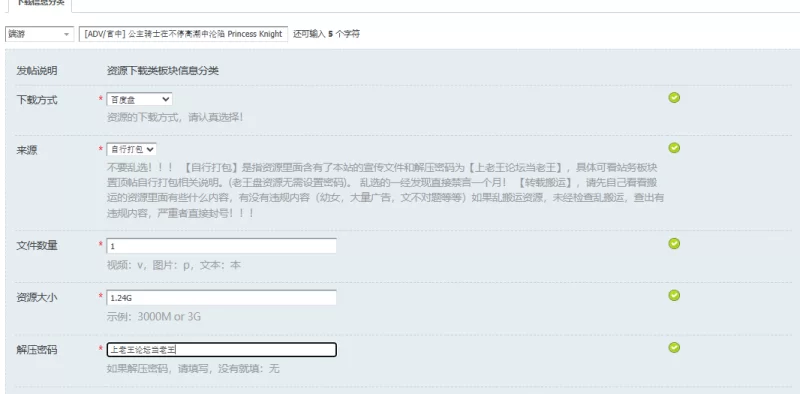Viewport: 800px width, 394px height.
Task: Click the 资源大小 field label
Action: tap(37, 298)
